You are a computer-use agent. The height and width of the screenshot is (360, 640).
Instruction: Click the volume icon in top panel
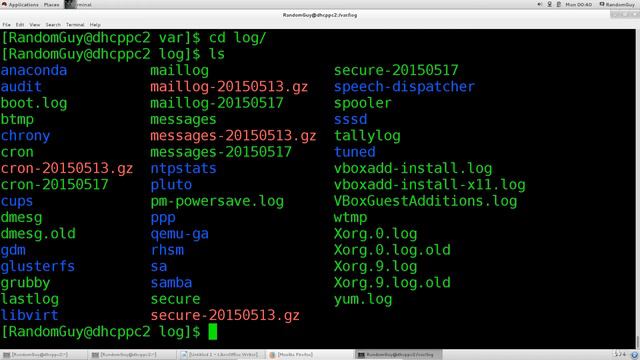[x=540, y=4]
